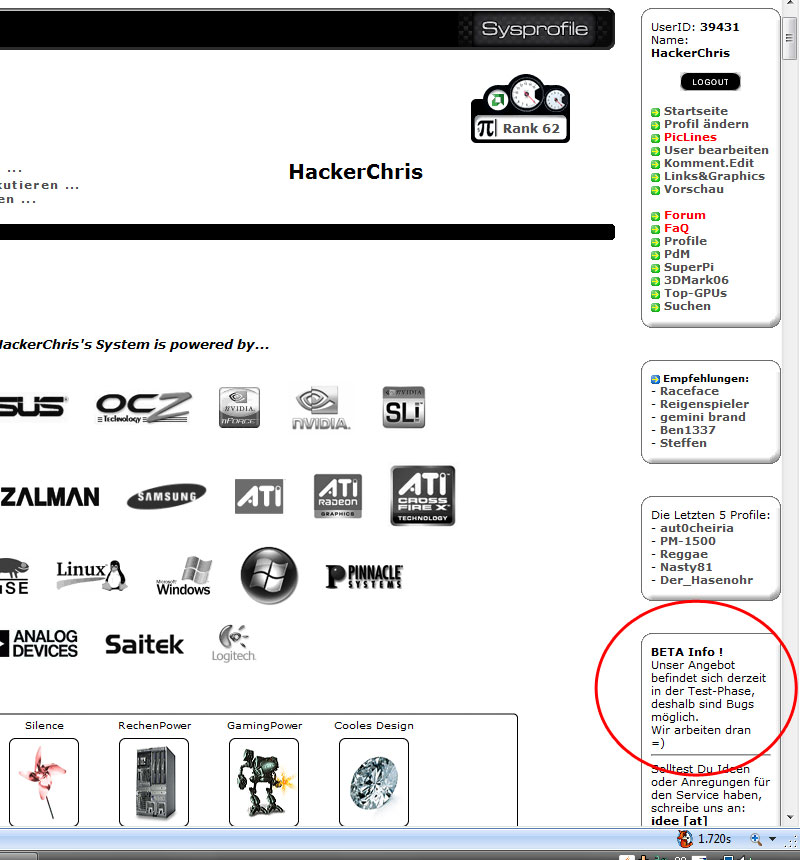Click the Microsoft Windows flag logo
800x860 pixels.
(184, 576)
